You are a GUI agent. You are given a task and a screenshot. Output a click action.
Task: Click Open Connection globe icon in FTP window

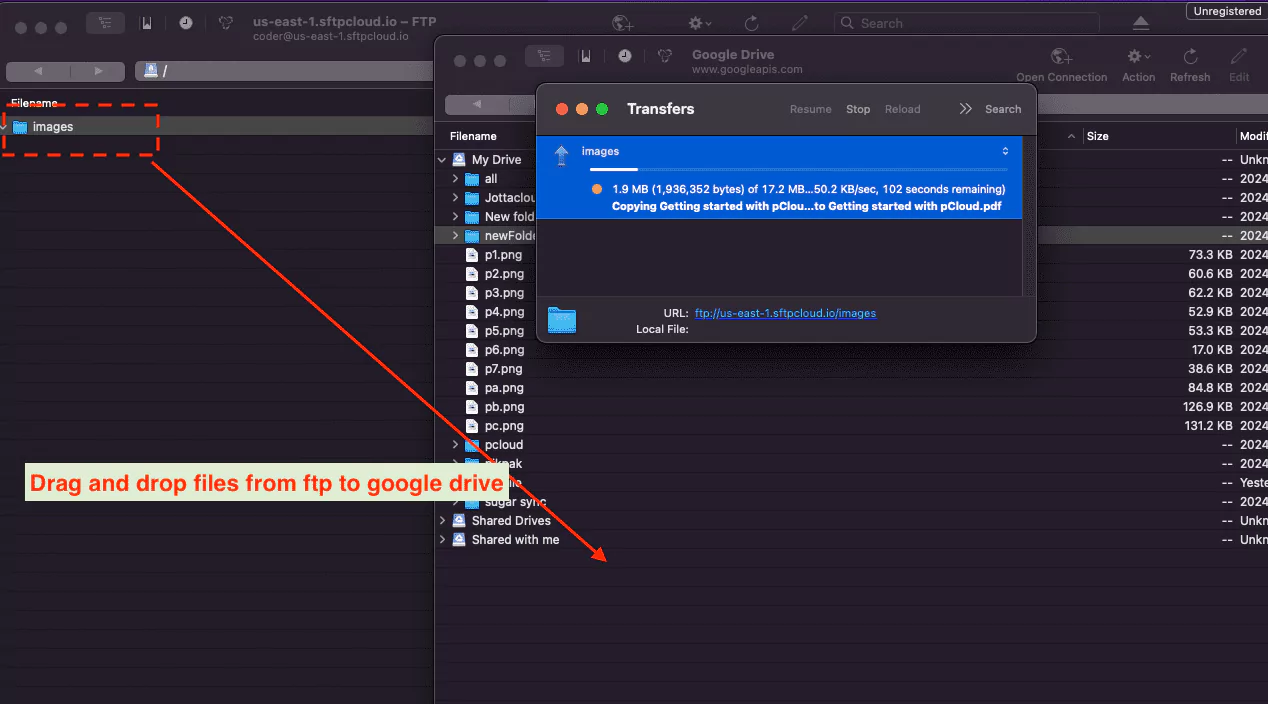tap(623, 23)
